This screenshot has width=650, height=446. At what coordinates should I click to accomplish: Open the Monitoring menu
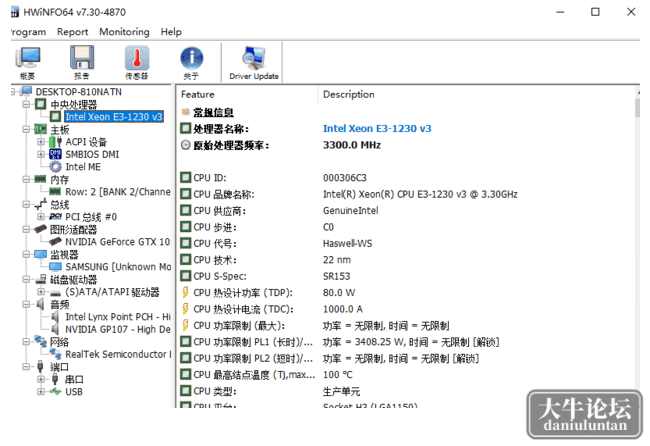tap(124, 32)
